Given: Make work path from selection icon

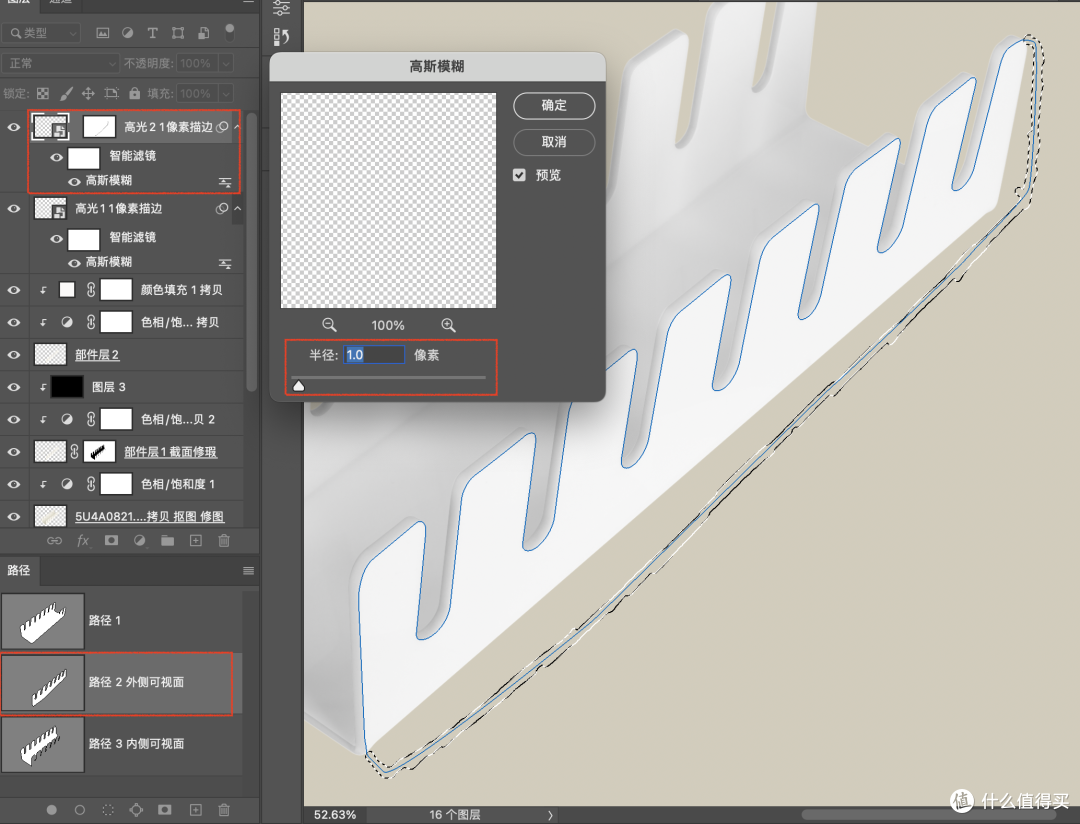Looking at the screenshot, I should click(136, 810).
